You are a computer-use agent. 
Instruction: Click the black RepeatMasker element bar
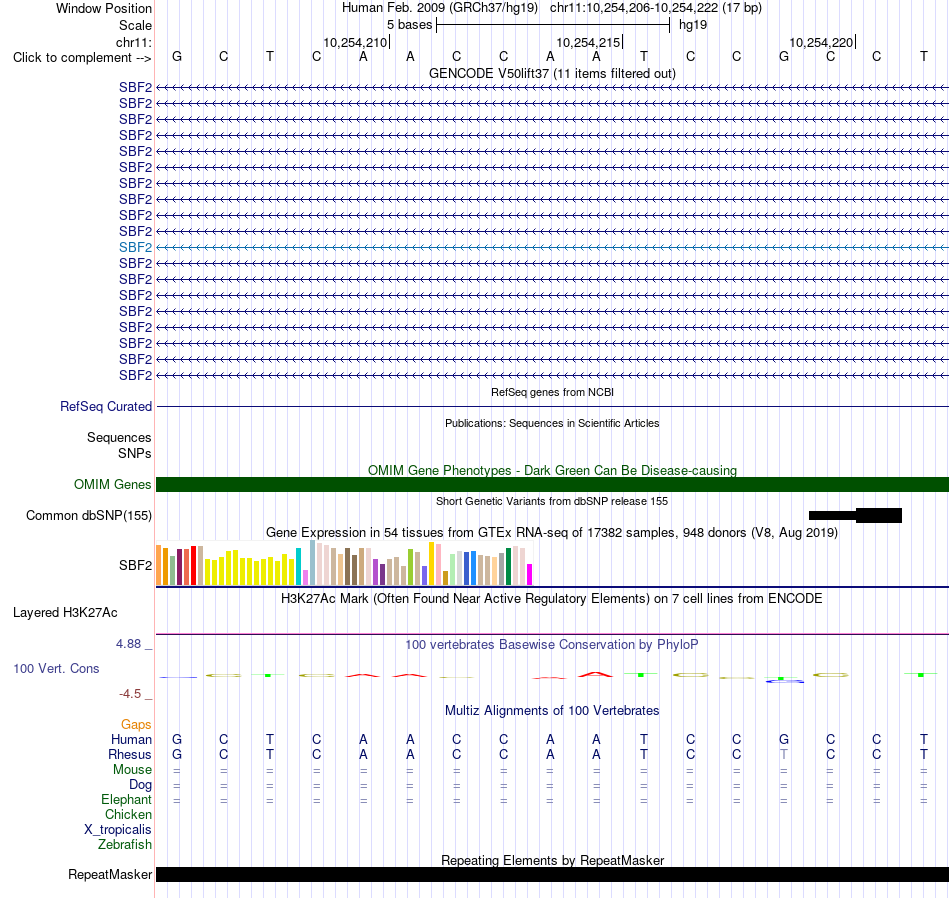pyautogui.click(x=552, y=874)
